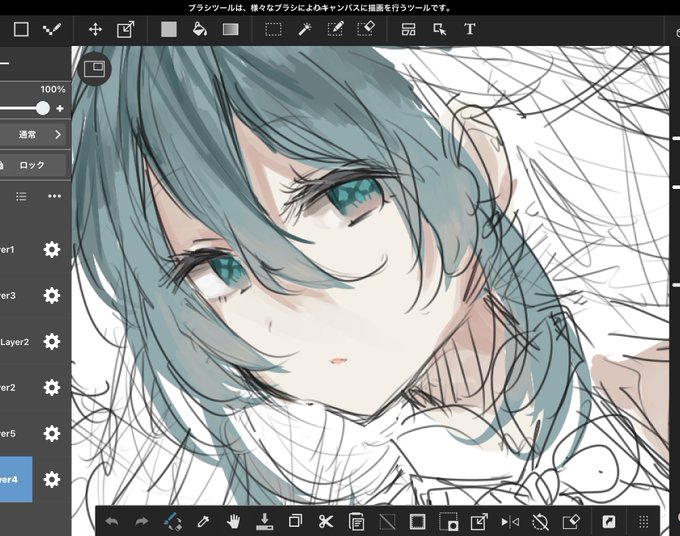The width and height of the screenshot is (680, 536).
Task: Invert the selection in the bottom bar
Action: click(448, 522)
